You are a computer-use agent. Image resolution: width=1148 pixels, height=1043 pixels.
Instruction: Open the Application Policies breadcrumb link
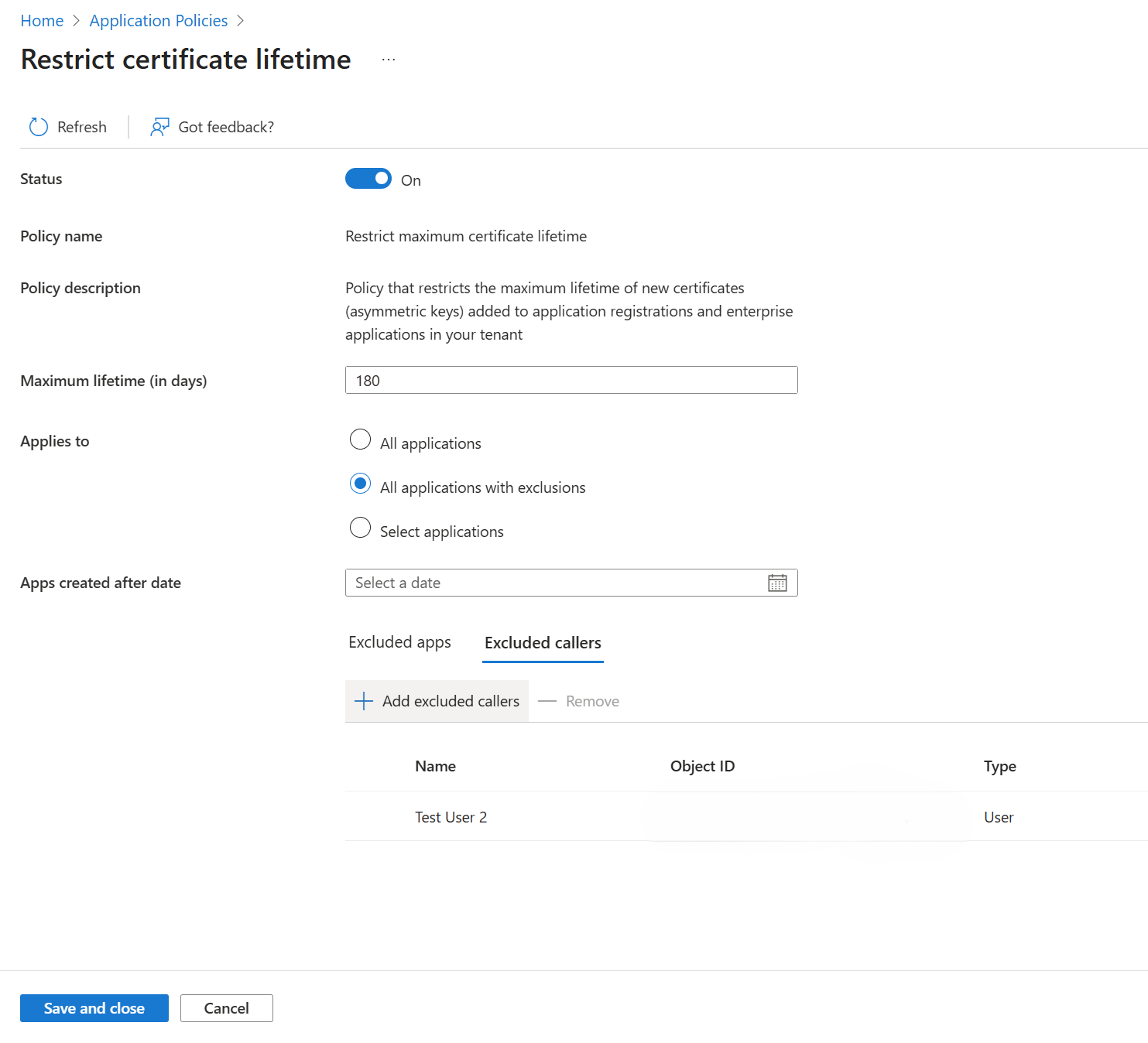(158, 20)
